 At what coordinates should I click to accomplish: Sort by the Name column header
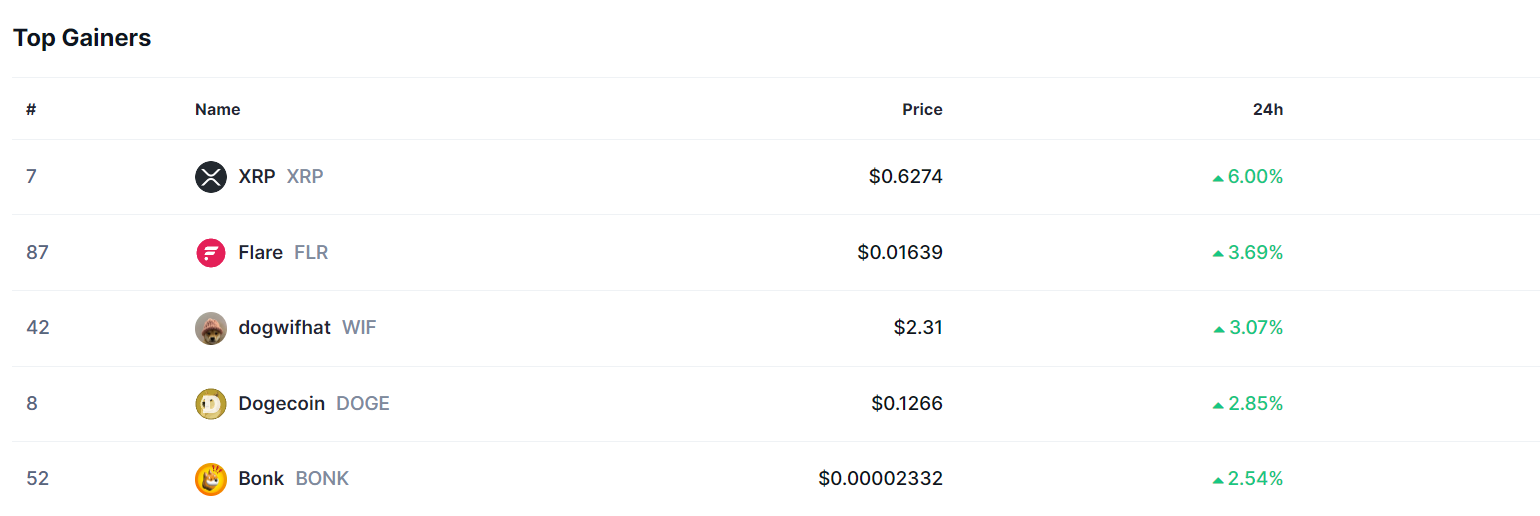(x=217, y=109)
